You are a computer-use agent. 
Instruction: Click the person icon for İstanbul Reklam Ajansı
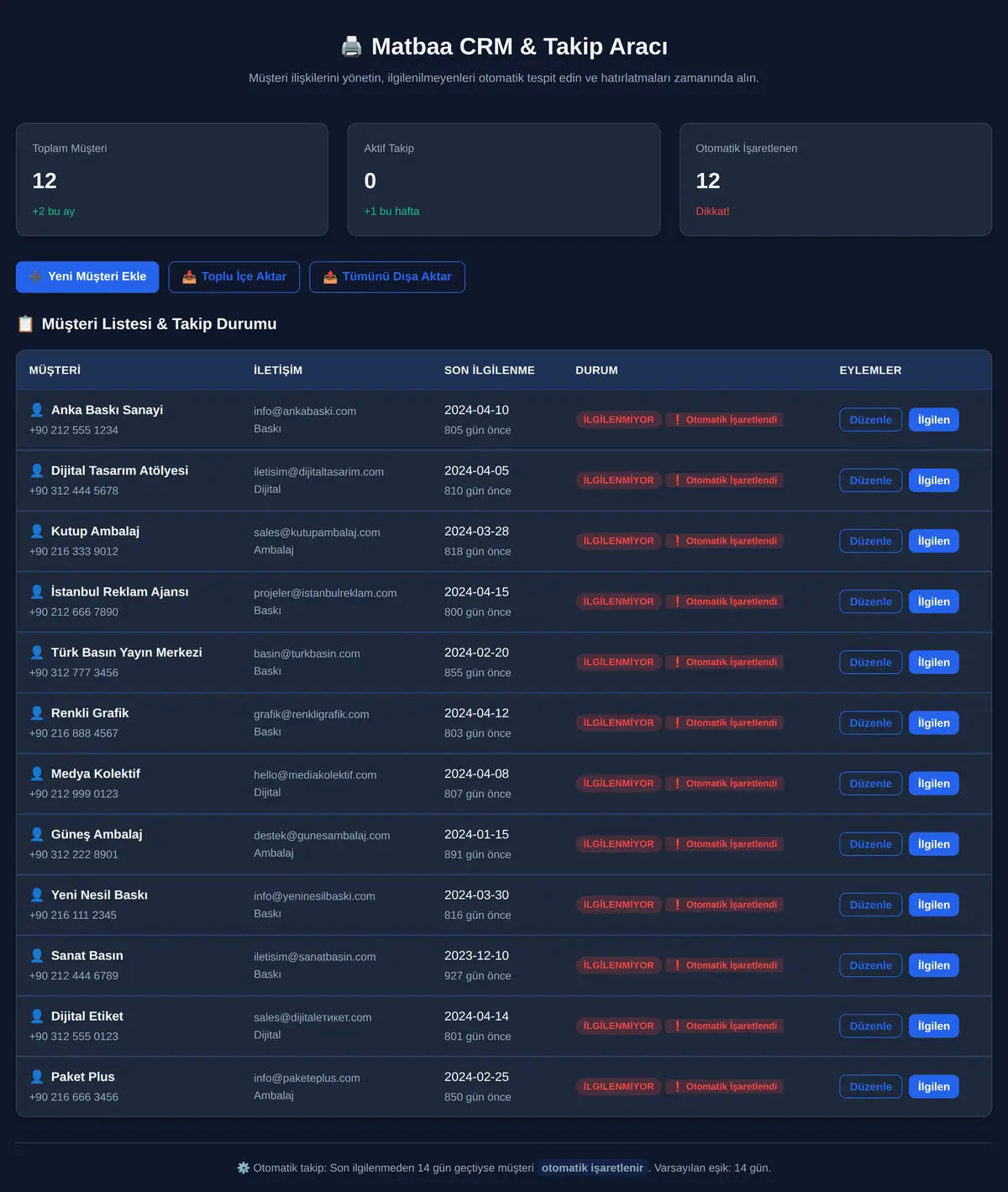click(37, 591)
